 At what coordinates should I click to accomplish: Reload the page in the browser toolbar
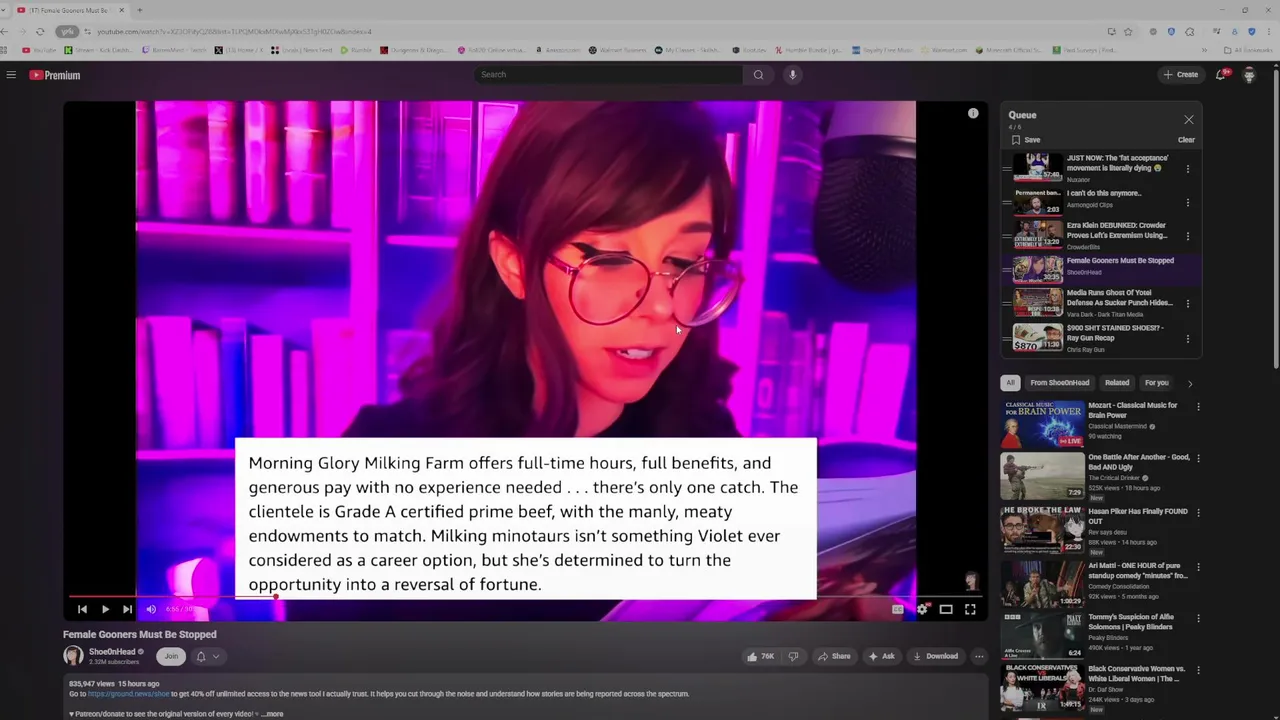pyautogui.click(x=40, y=31)
